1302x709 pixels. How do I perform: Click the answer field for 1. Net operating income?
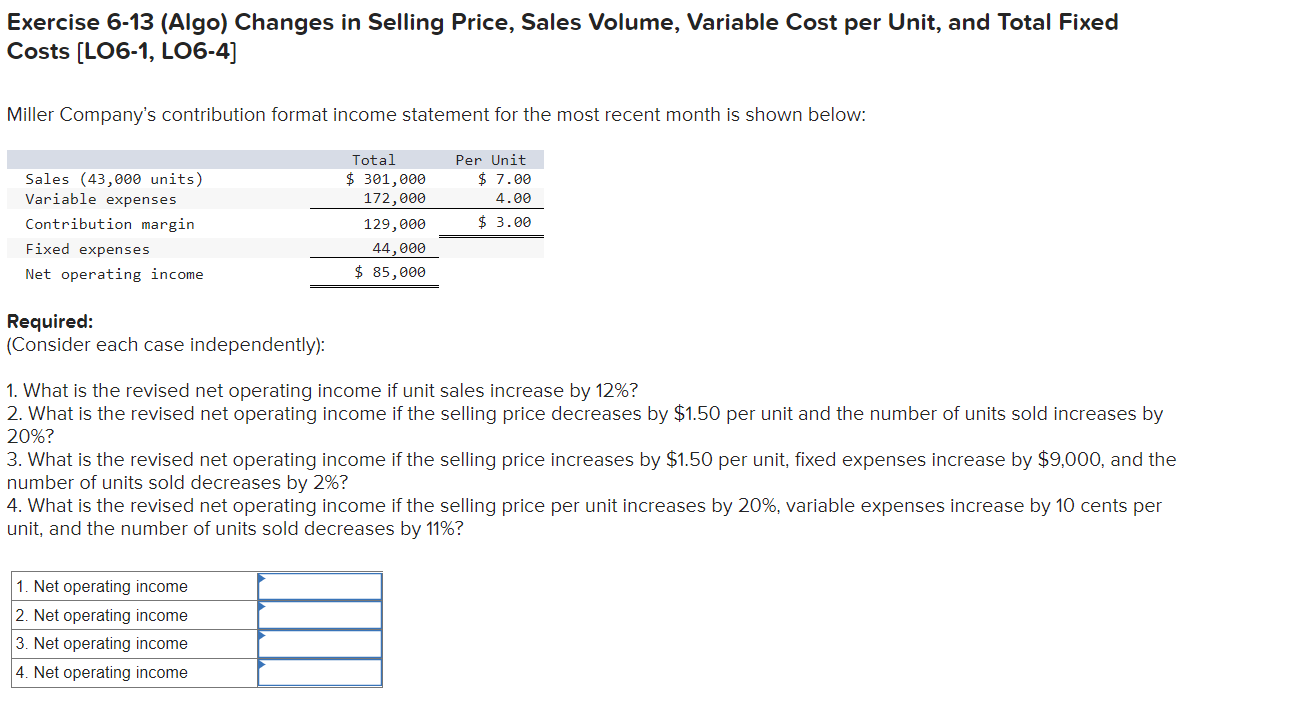coord(320,586)
